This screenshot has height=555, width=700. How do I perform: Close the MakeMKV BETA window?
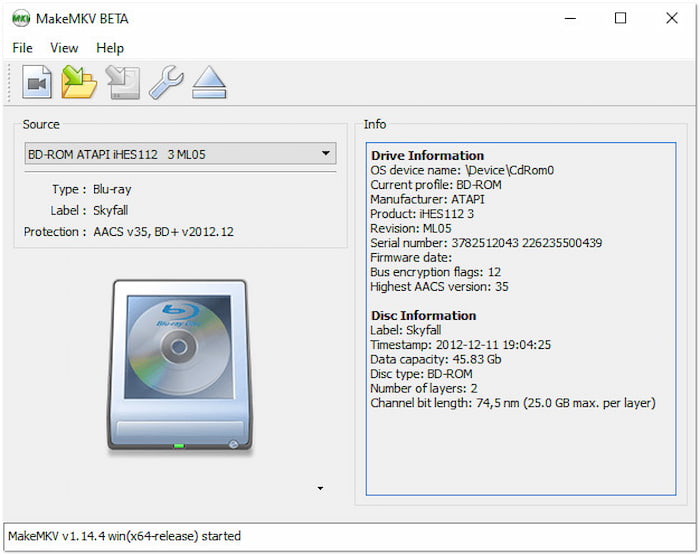click(x=672, y=18)
